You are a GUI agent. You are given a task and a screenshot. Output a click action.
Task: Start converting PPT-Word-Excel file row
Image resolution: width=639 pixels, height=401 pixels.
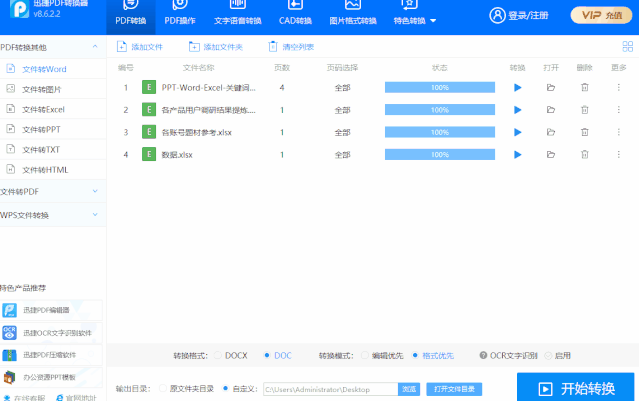[518, 88]
